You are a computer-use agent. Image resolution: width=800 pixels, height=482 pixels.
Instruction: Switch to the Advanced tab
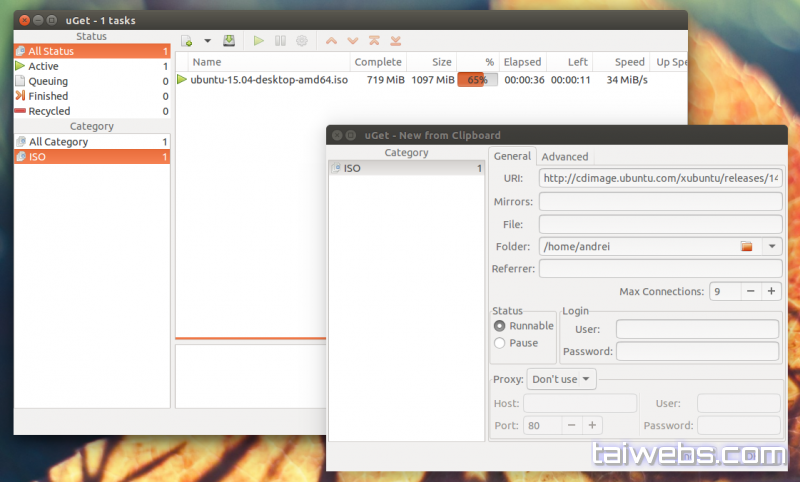[x=565, y=156]
